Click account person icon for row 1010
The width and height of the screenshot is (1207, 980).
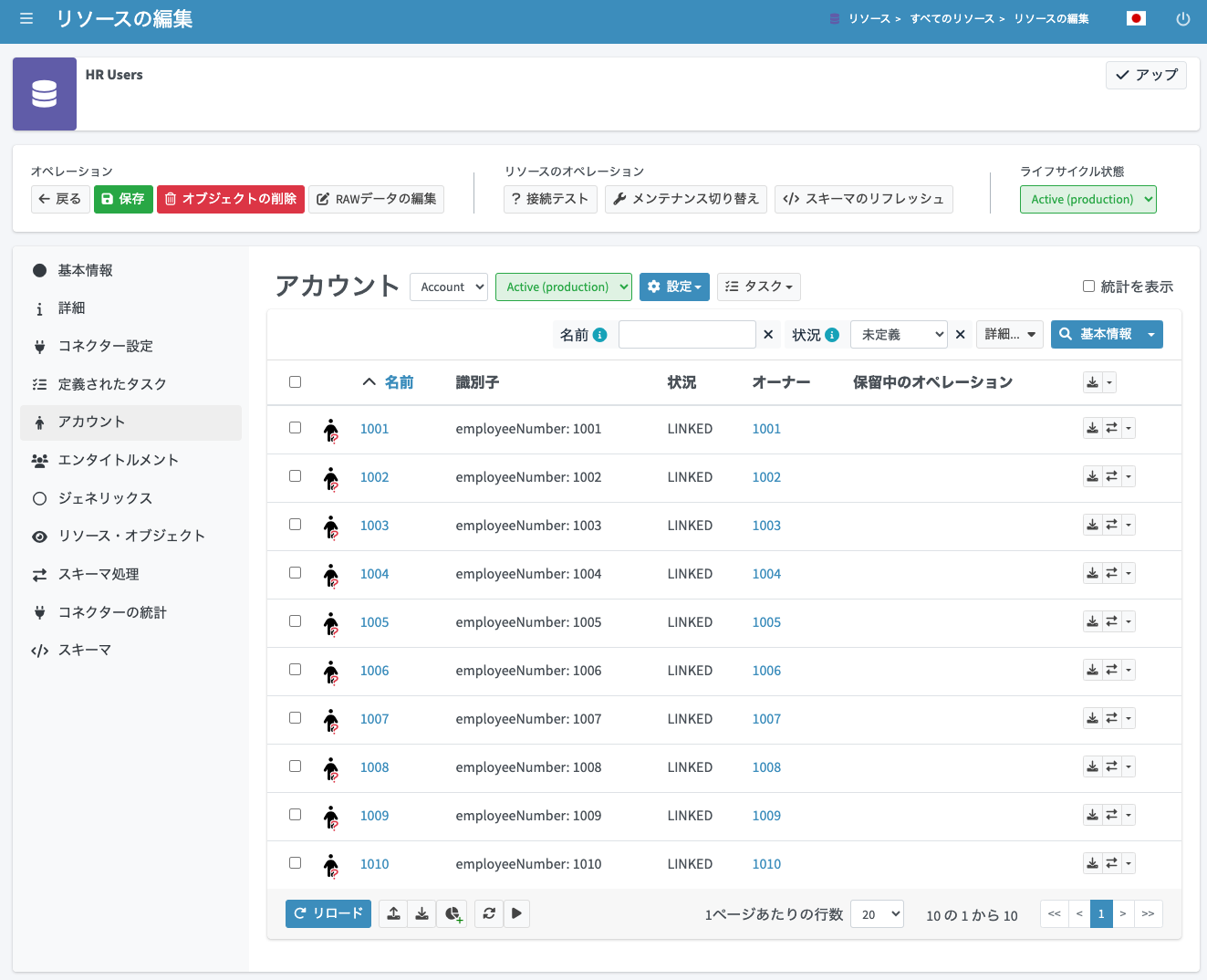331,865
